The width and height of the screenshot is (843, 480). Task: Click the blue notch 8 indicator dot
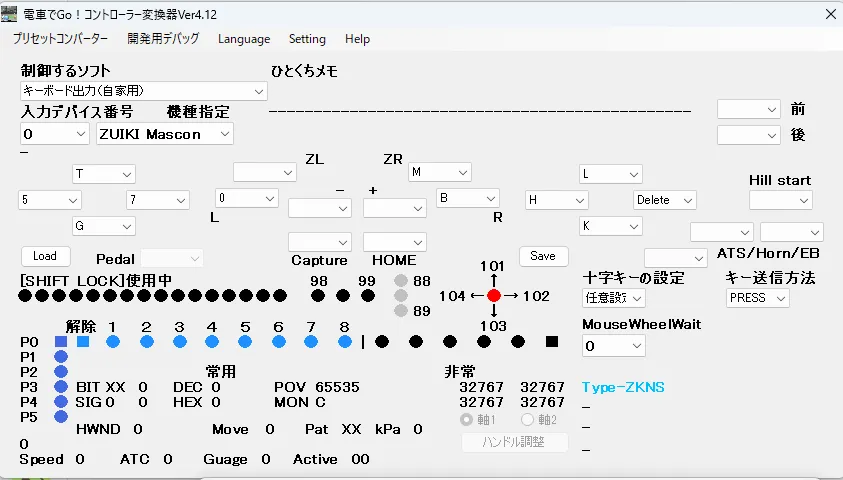point(345,342)
